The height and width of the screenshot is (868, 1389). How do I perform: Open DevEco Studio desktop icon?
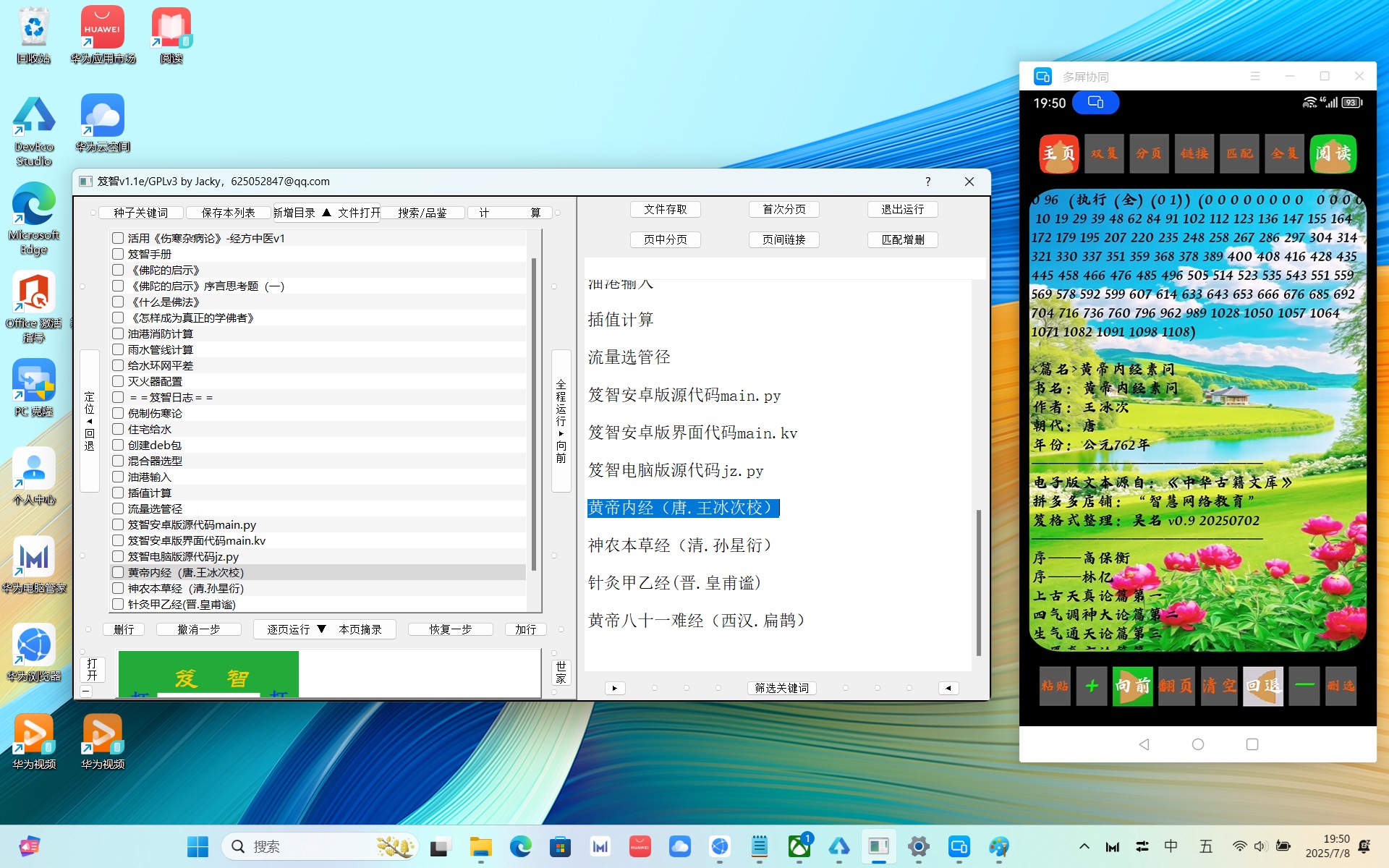click(x=33, y=132)
